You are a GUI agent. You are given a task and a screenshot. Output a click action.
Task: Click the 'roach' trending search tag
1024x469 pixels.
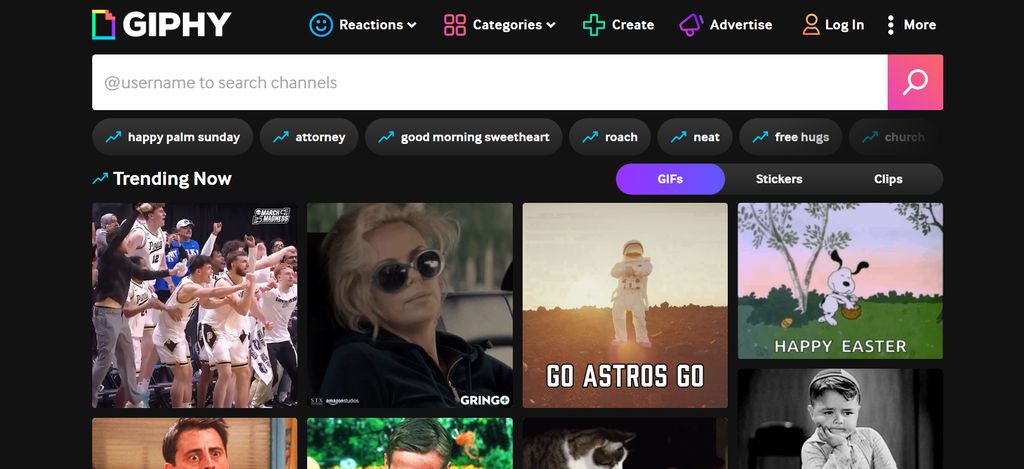point(610,137)
